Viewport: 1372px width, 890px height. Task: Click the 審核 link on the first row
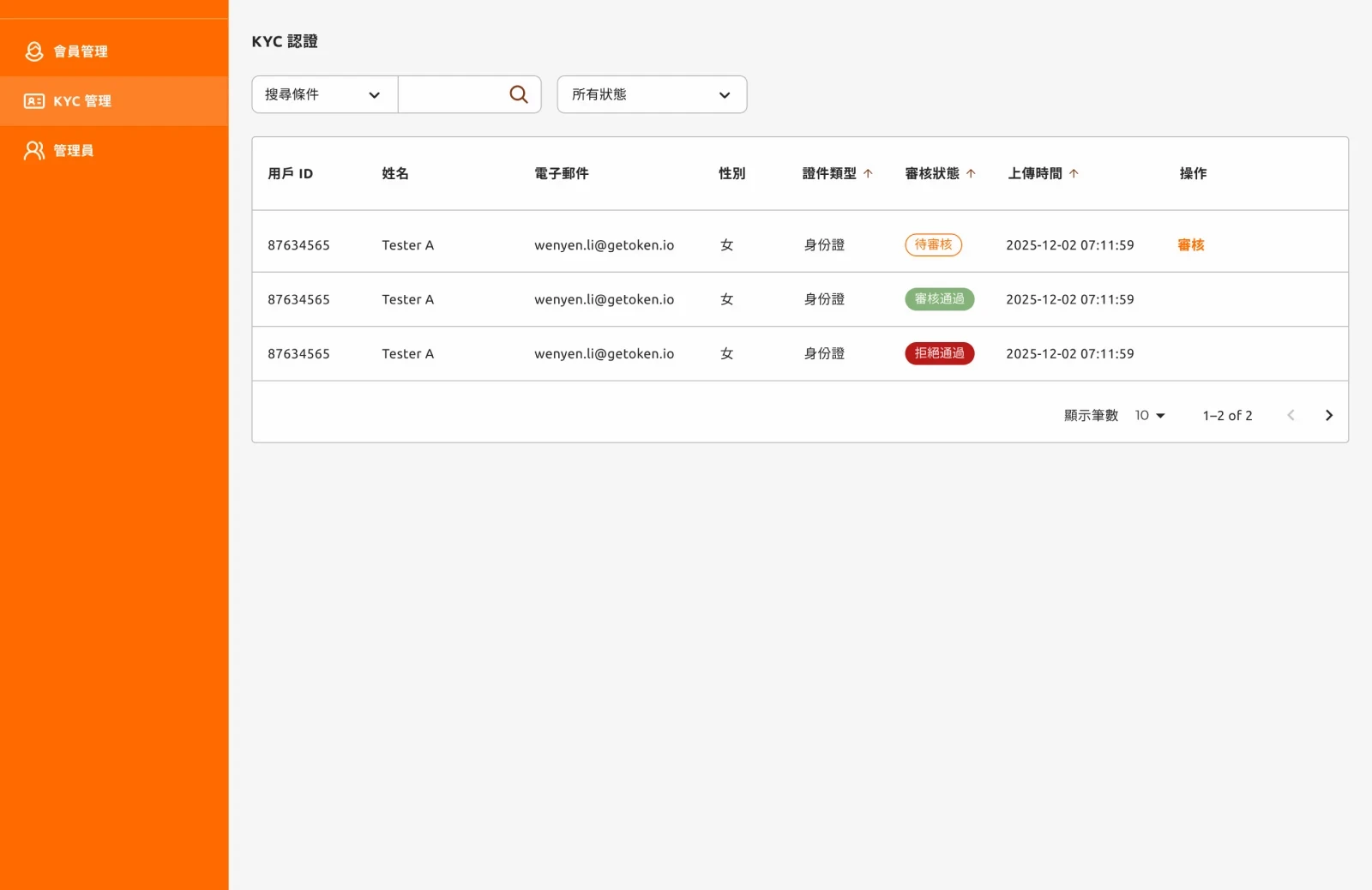point(1190,244)
